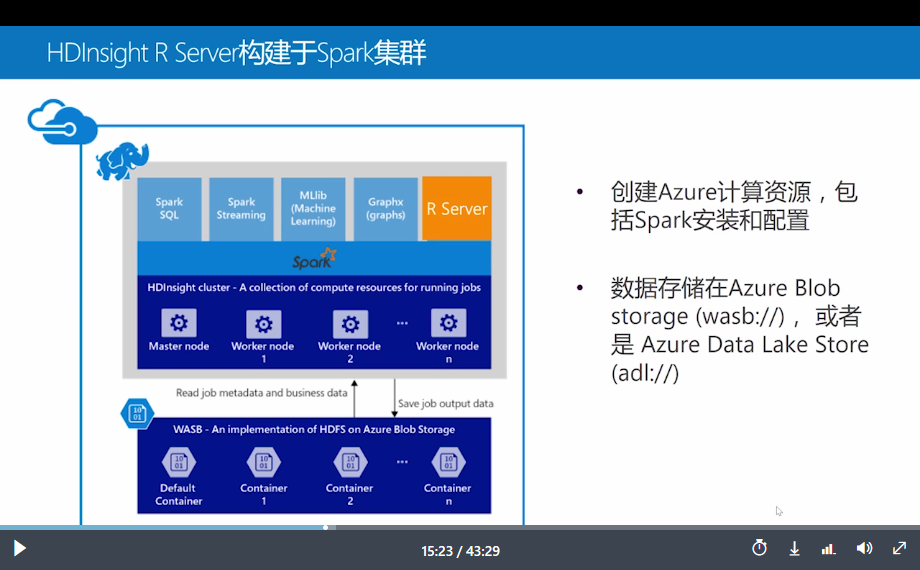The width and height of the screenshot is (920, 570).
Task: Click the Default Container hexagon icon
Action: (x=179, y=463)
